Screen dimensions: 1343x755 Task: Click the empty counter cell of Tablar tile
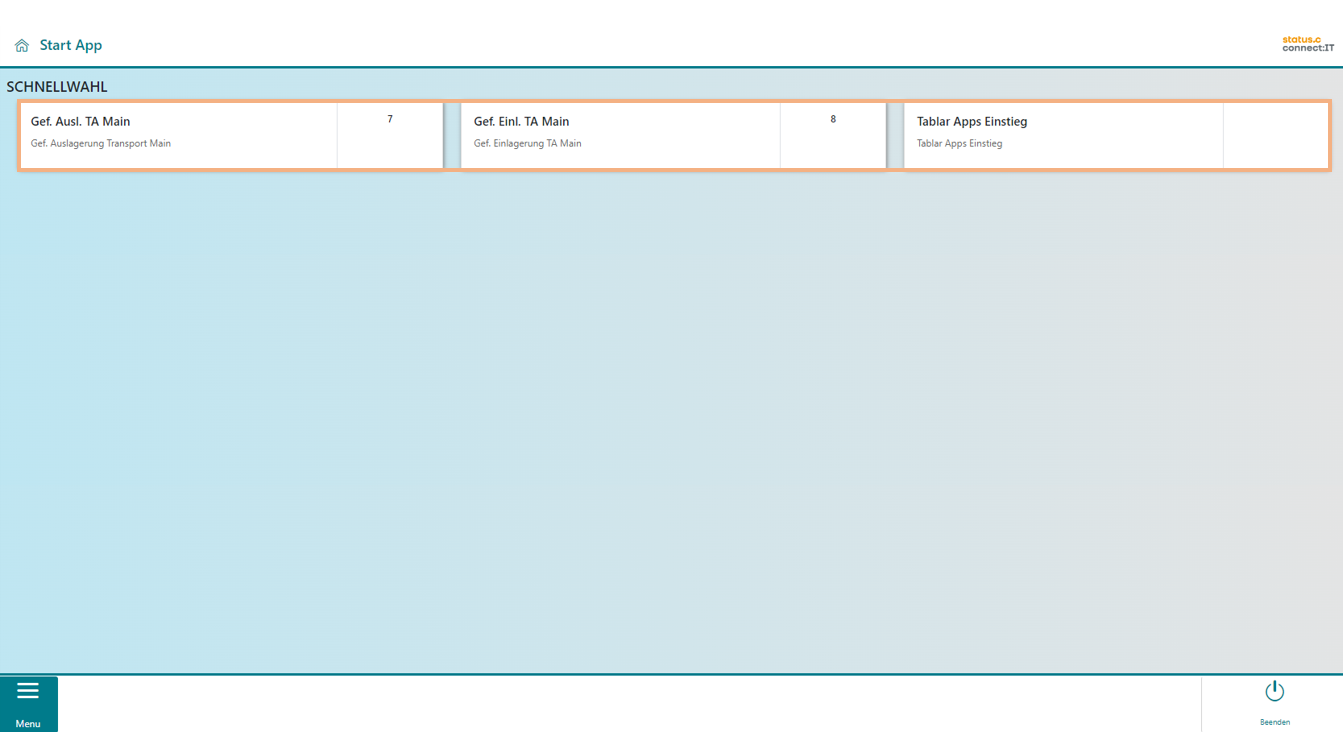pyautogui.click(x=1275, y=135)
